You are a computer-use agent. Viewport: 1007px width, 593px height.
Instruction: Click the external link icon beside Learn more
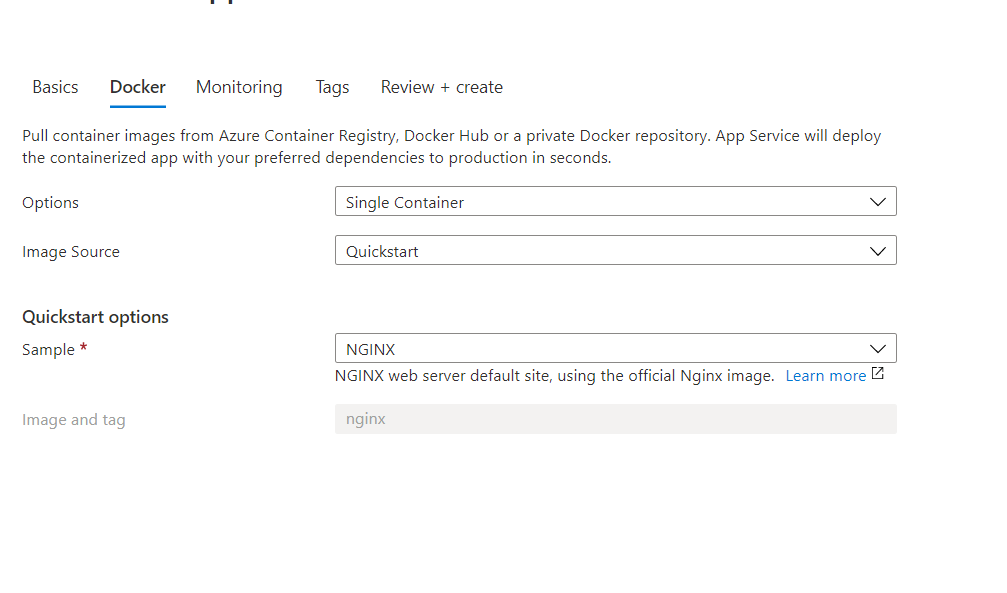[x=878, y=373]
